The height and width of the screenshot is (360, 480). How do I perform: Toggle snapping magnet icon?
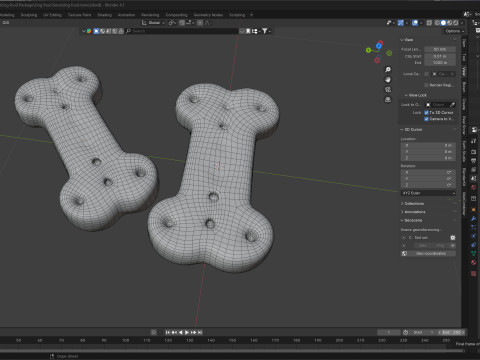[x=182, y=23]
